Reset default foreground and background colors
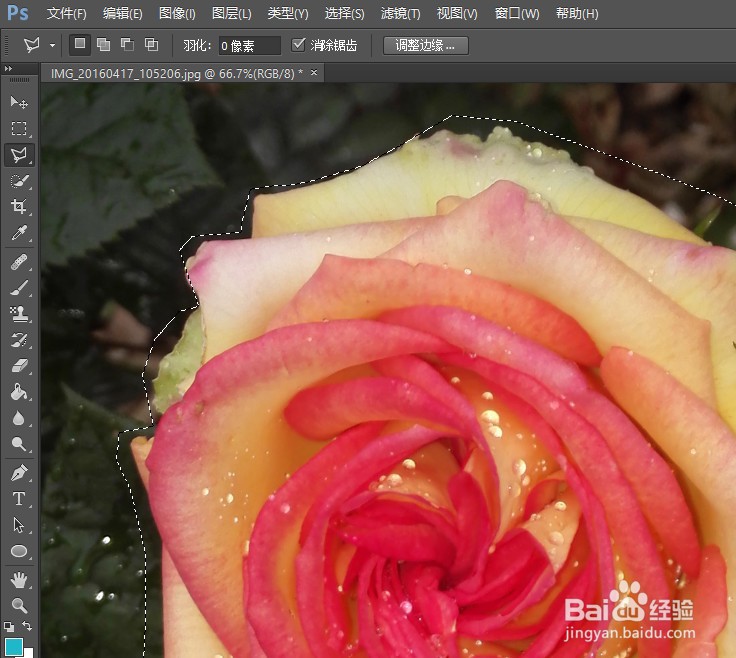This screenshot has width=736, height=658. (x=8, y=627)
